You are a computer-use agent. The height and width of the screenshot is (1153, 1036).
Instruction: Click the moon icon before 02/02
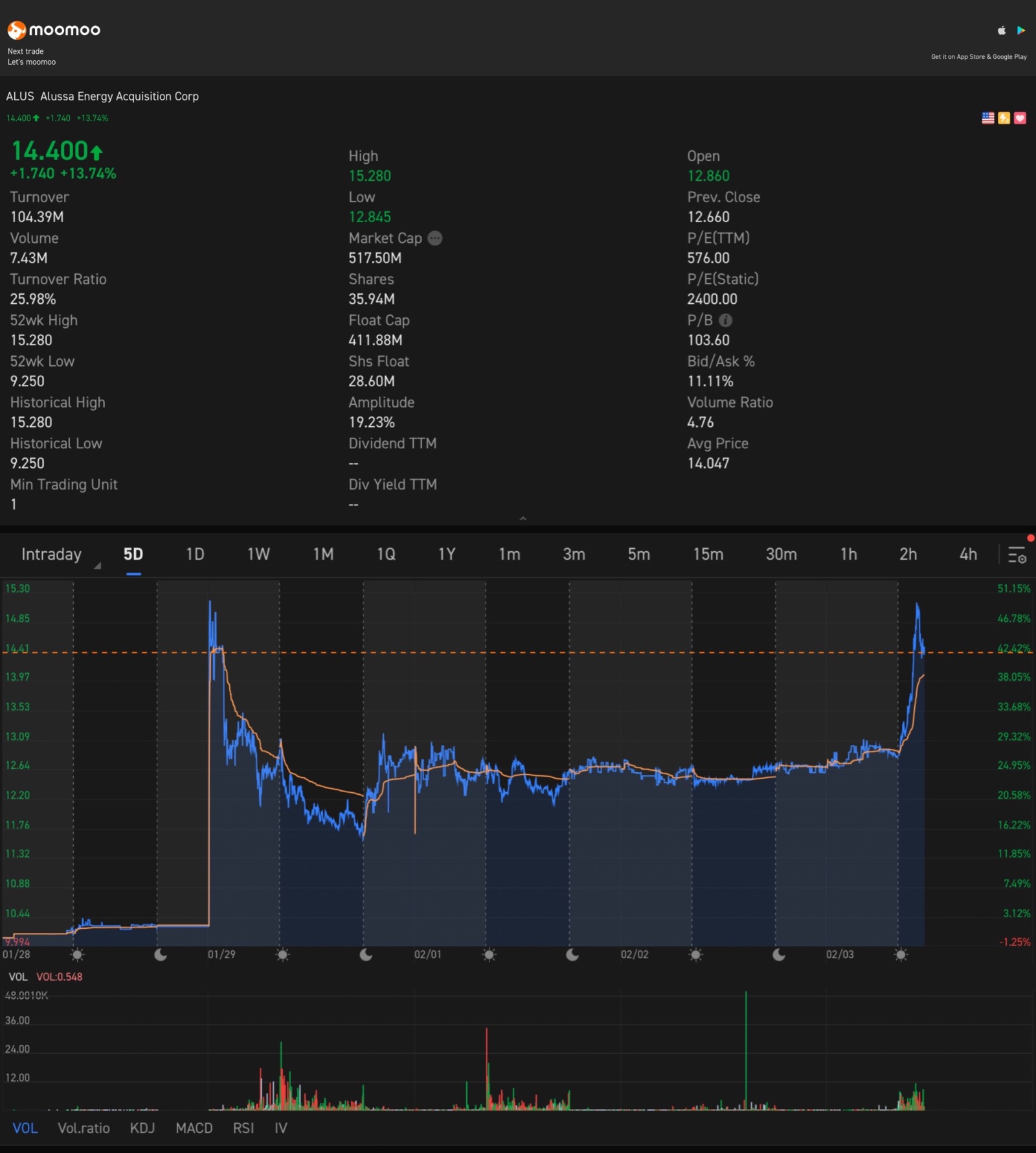coord(572,955)
